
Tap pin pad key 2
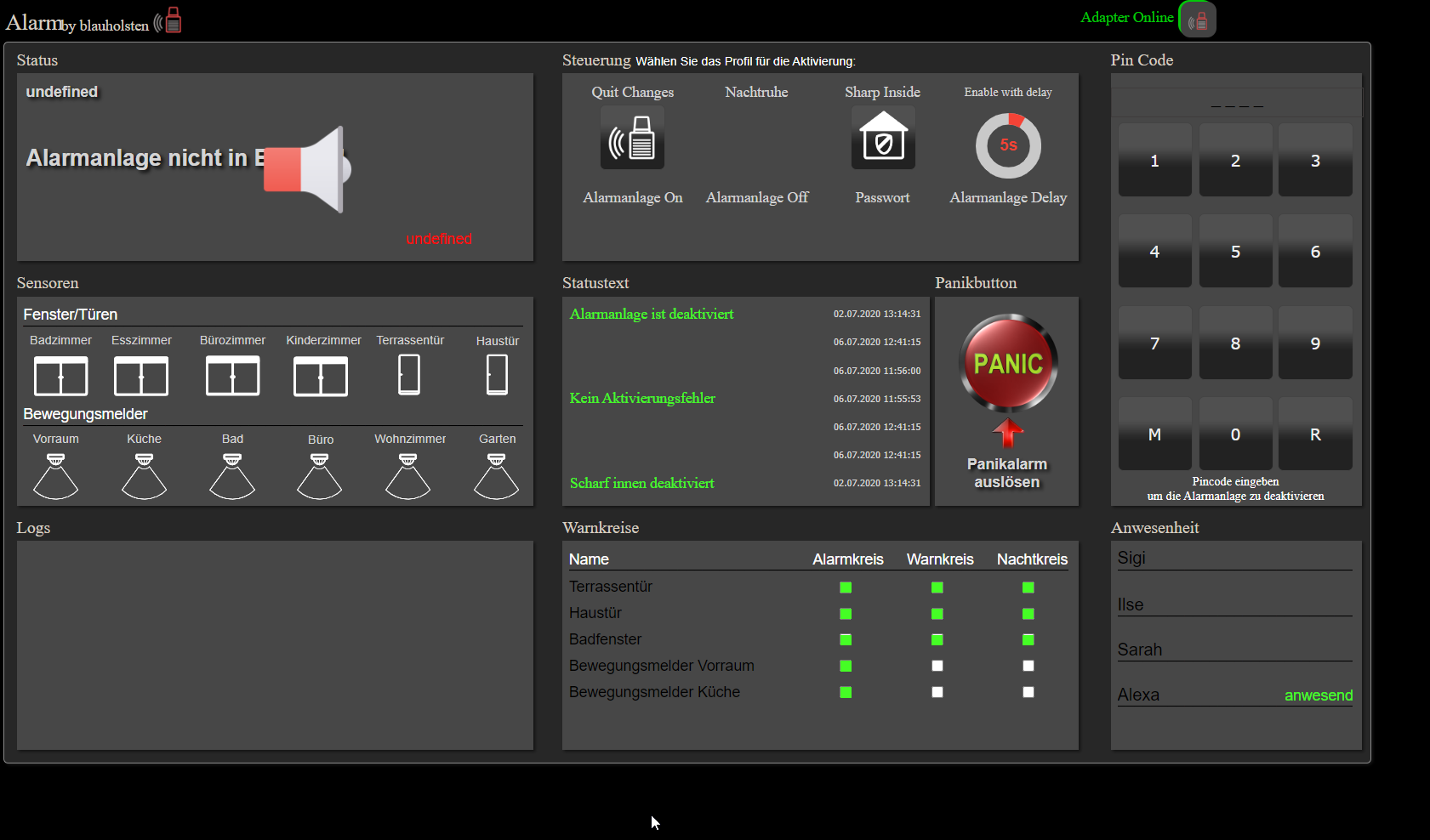pyautogui.click(x=1235, y=160)
